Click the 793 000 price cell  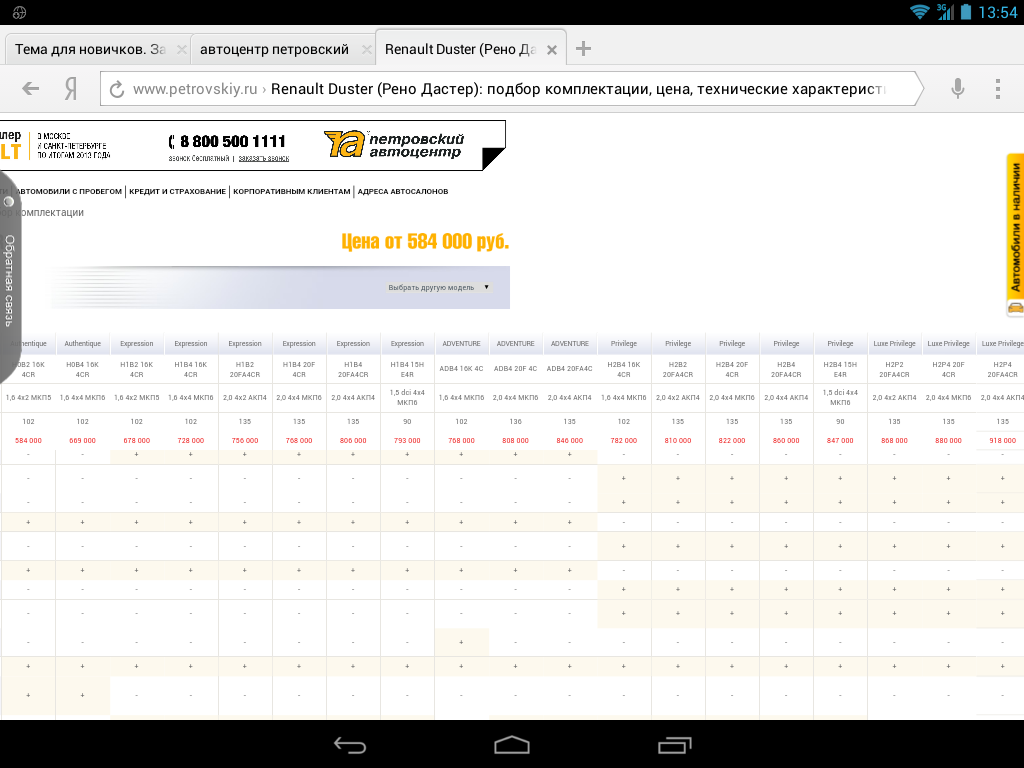tap(408, 441)
